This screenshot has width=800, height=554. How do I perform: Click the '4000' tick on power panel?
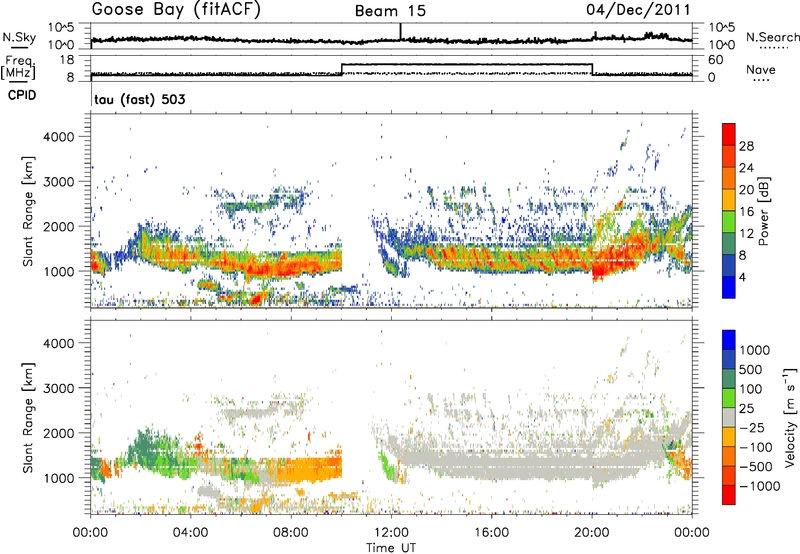pyautogui.click(x=58, y=137)
